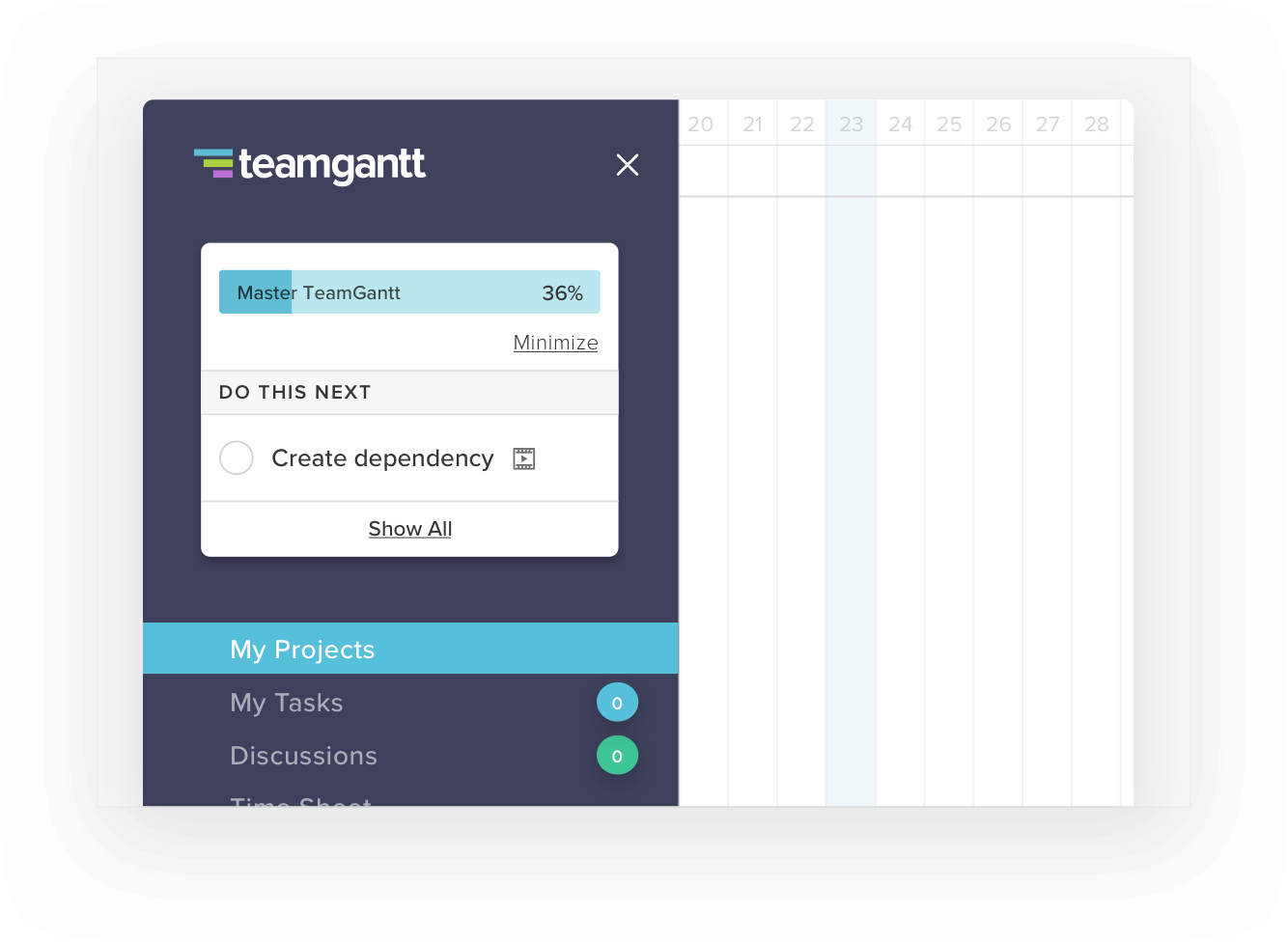The height and width of the screenshot is (942, 1288).
Task: Toggle the Create dependency checklist item
Action: click(237, 457)
